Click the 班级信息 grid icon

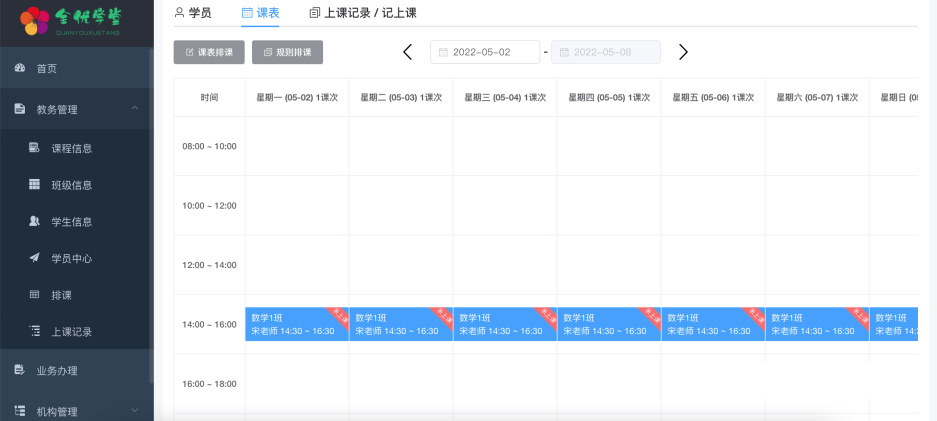point(34,185)
